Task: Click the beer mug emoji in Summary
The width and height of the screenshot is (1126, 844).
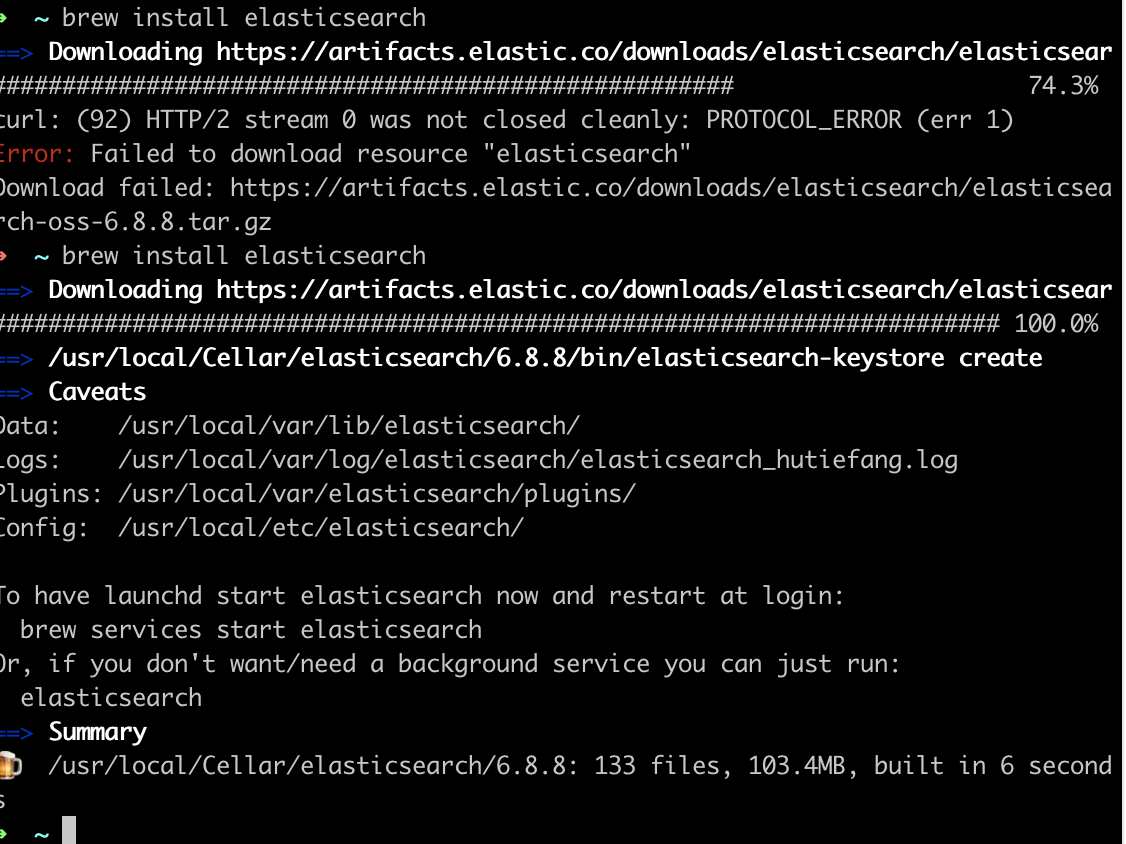Action: [x=9, y=766]
